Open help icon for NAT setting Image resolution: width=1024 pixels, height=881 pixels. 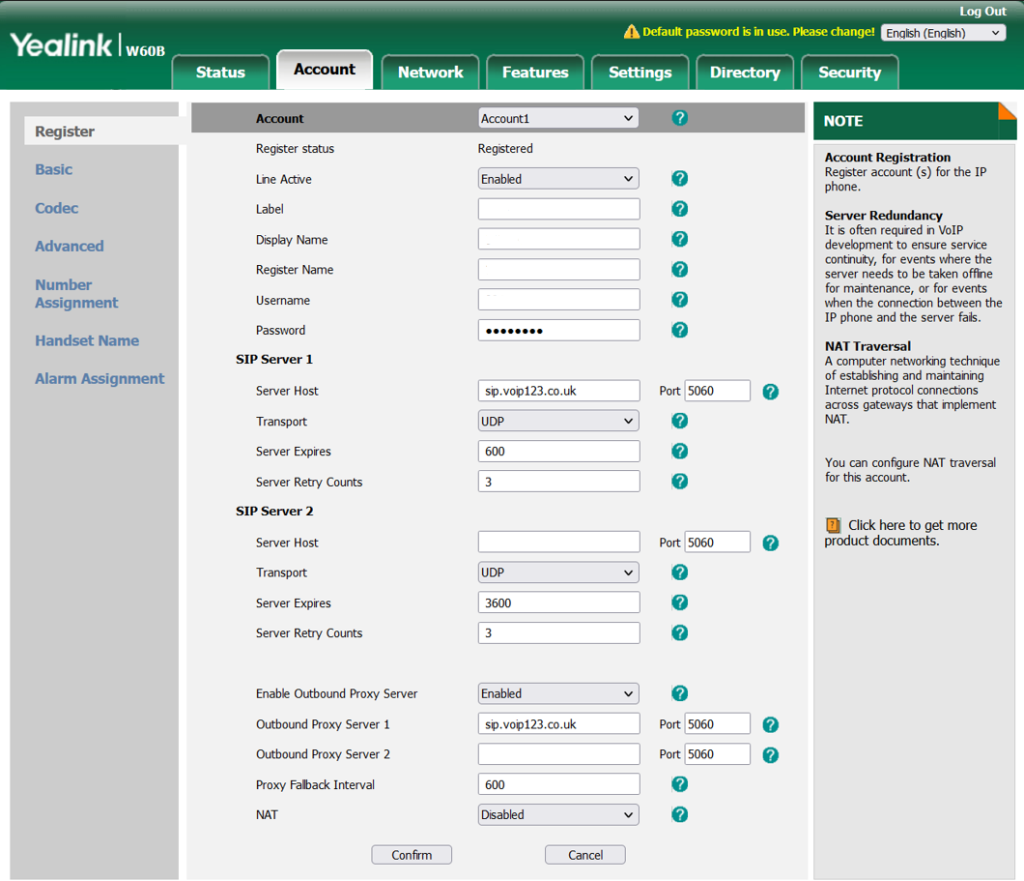click(680, 815)
